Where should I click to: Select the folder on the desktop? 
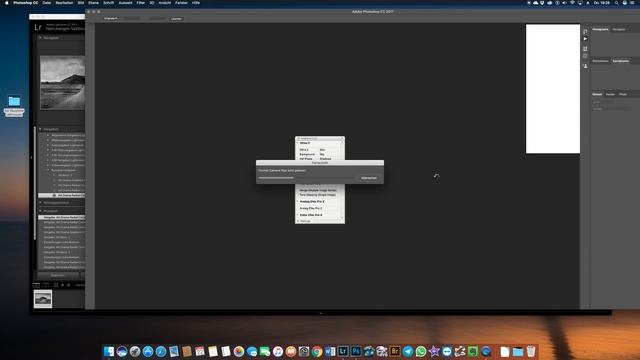click(x=14, y=101)
